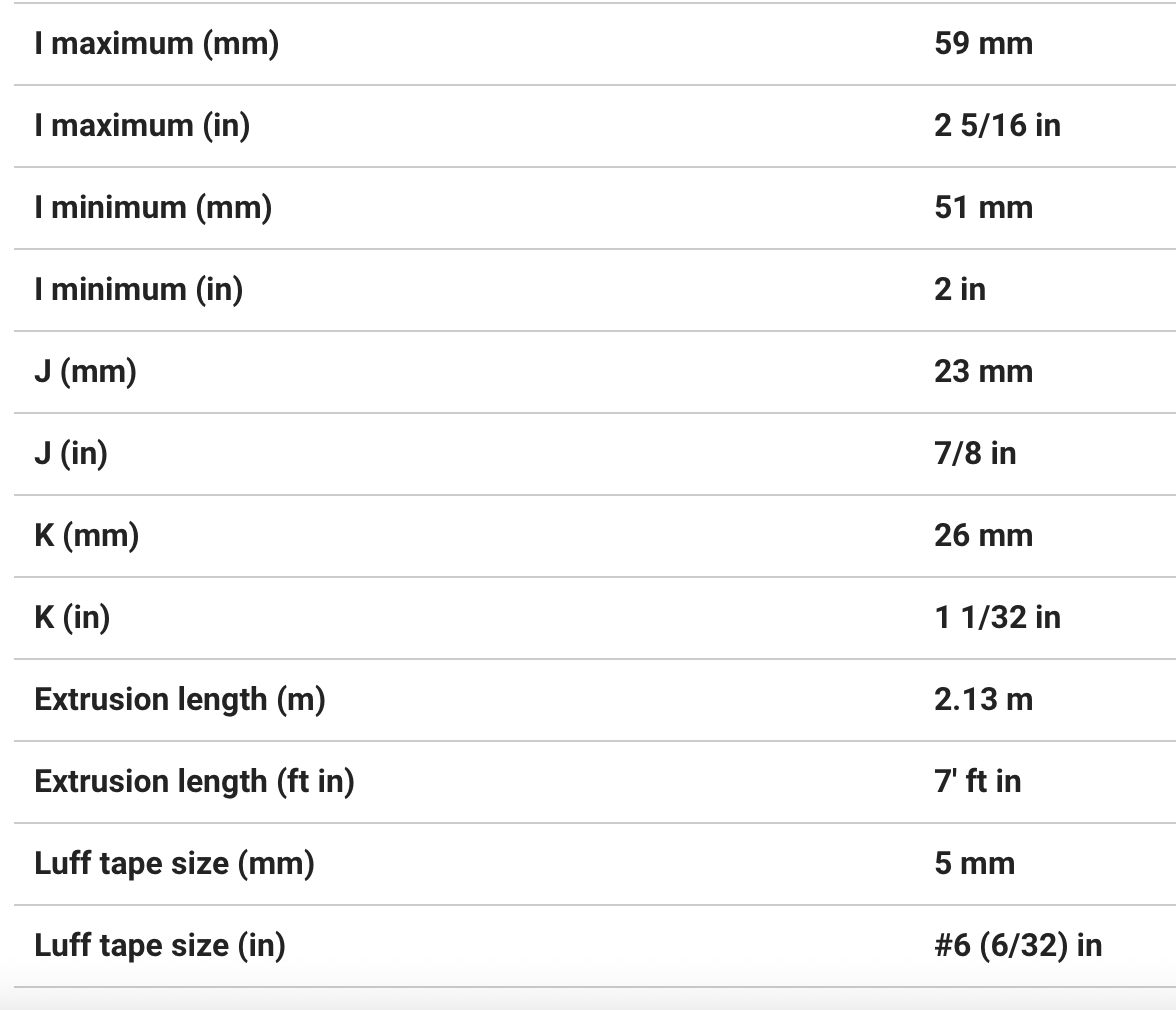The width and height of the screenshot is (1176, 1010).
Task: Click the "I minimum (mm)" label
Action: point(153,208)
